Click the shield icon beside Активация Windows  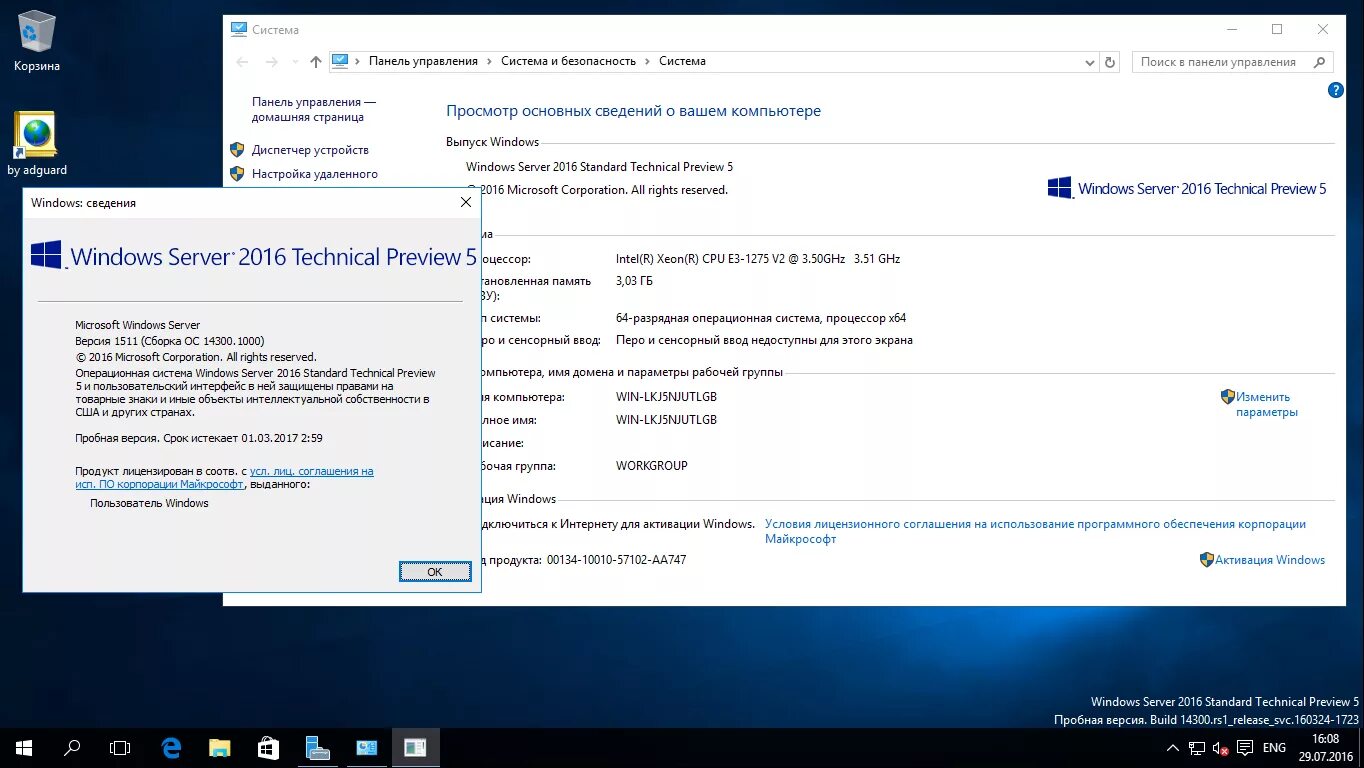pos(1206,560)
